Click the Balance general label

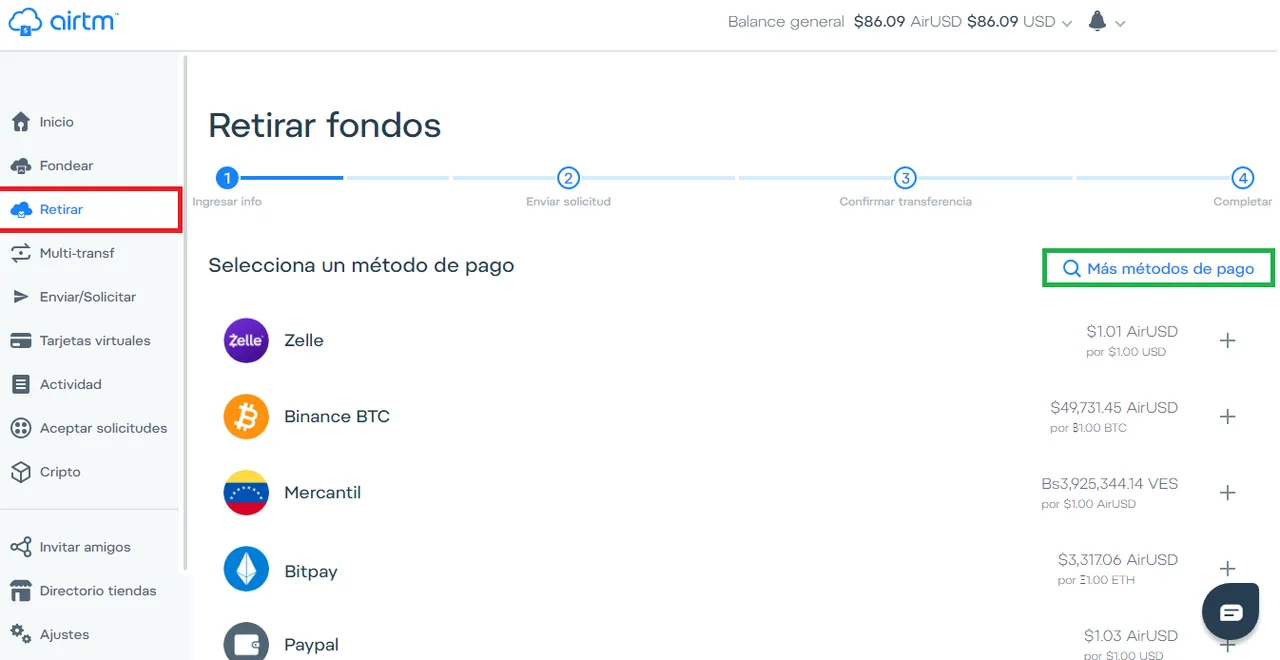pyautogui.click(x=786, y=21)
